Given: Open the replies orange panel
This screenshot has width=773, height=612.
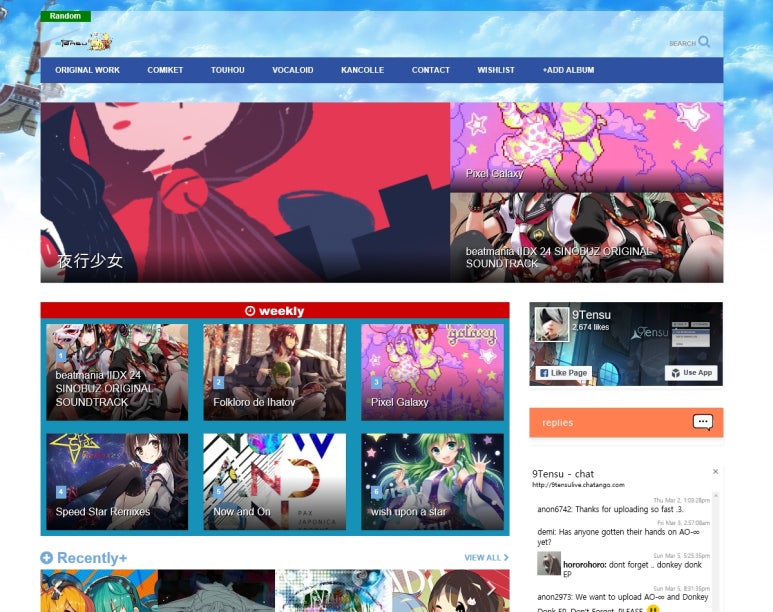Looking at the screenshot, I should (x=626, y=423).
